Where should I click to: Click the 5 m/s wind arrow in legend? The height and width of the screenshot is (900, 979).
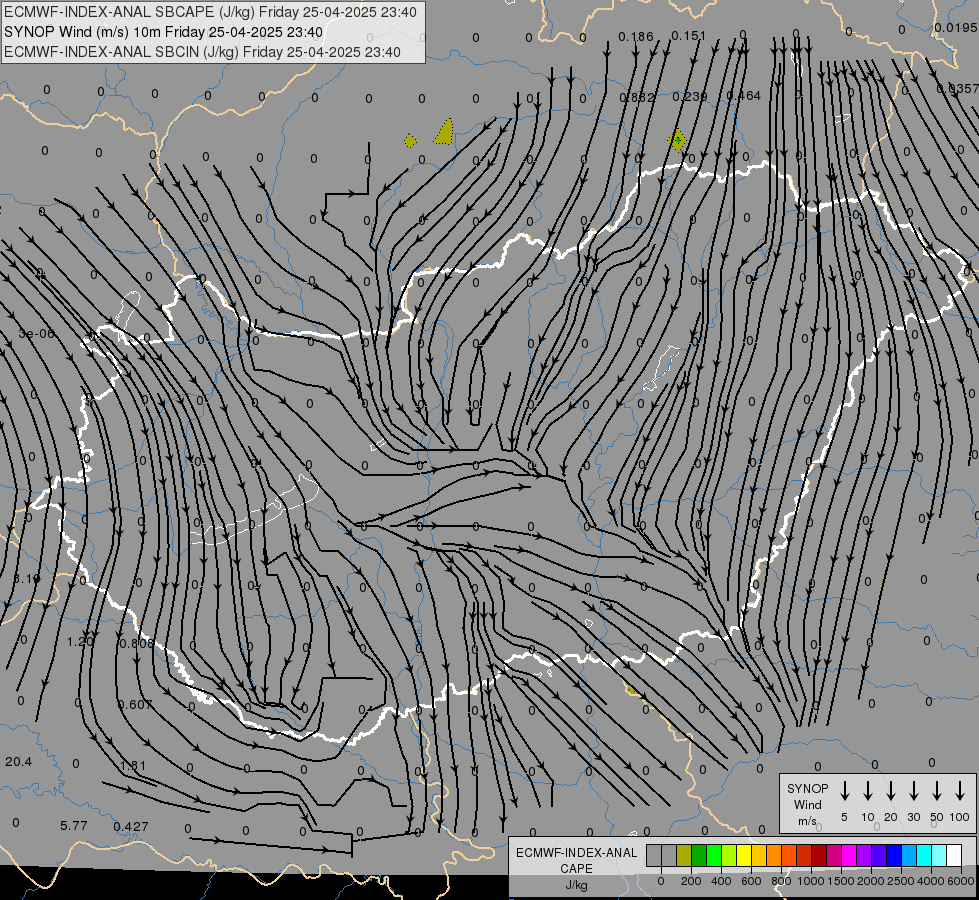844,791
